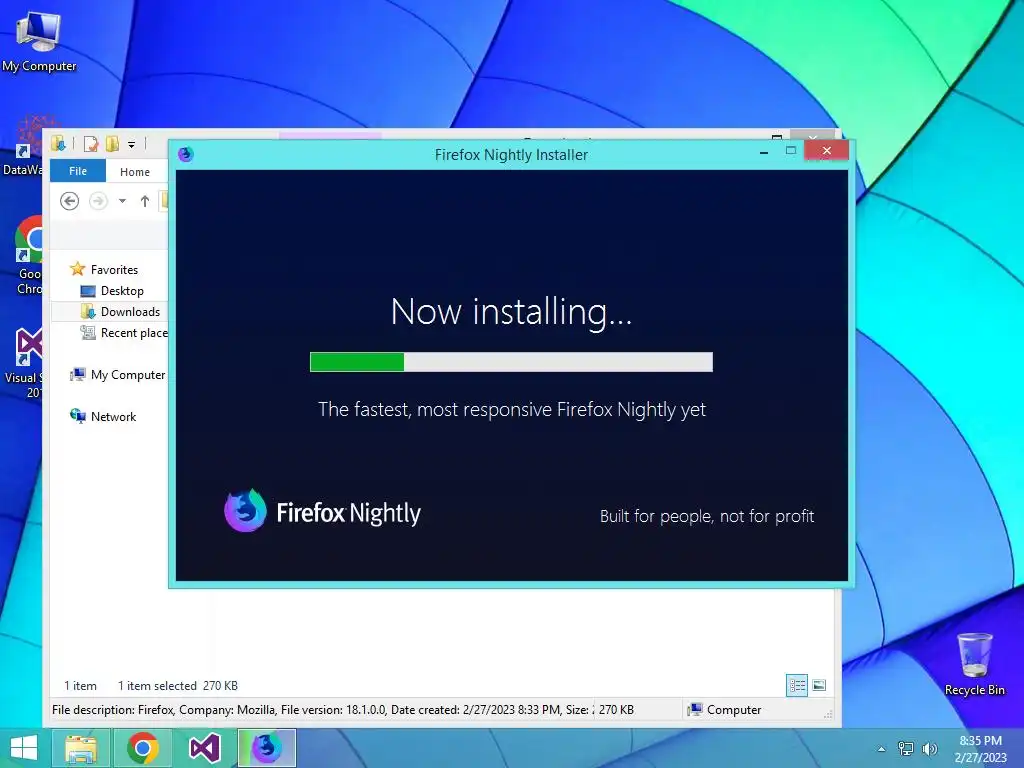Click the installer title bar Firefox icon
The image size is (1024, 768).
[x=185, y=154]
